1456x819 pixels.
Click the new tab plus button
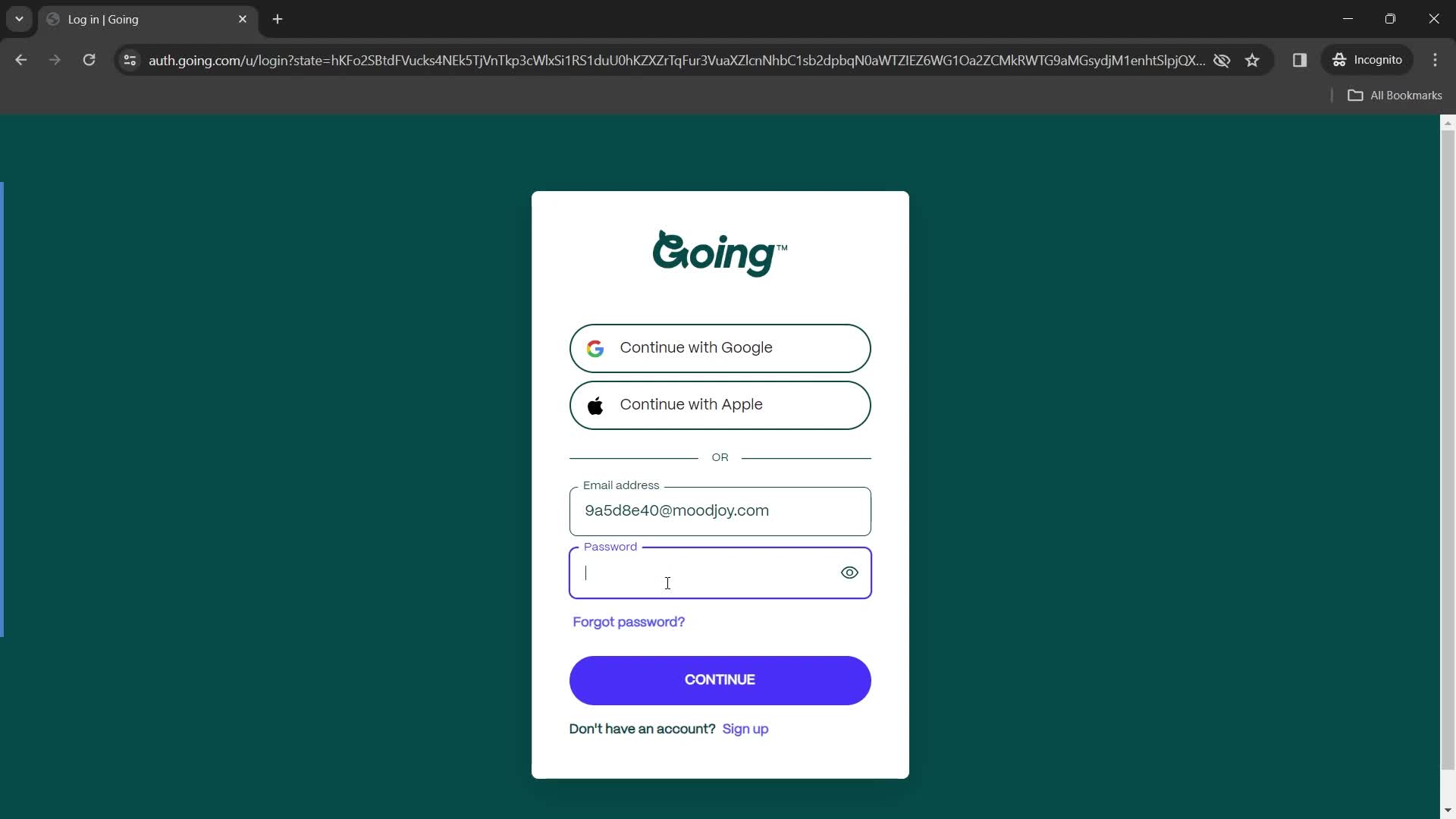pos(278,19)
